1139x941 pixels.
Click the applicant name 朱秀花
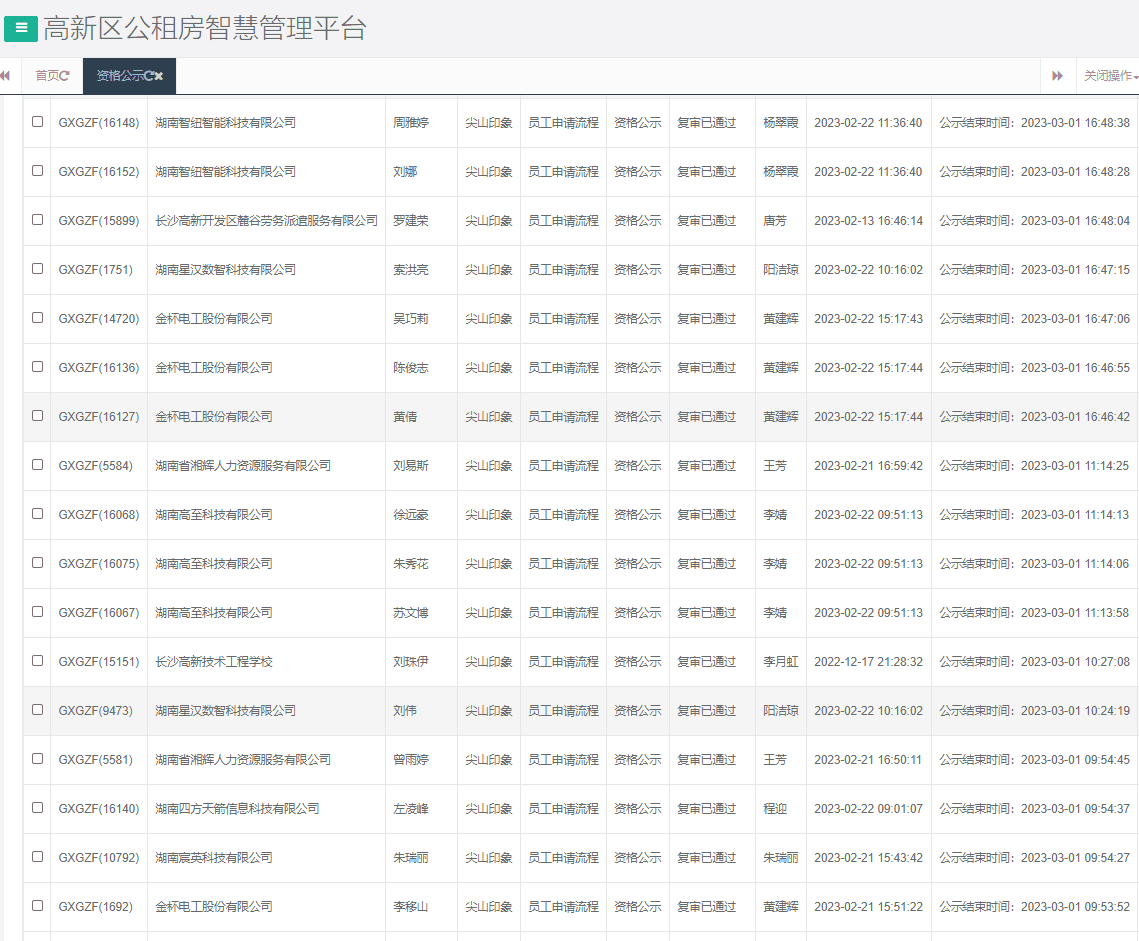point(410,564)
